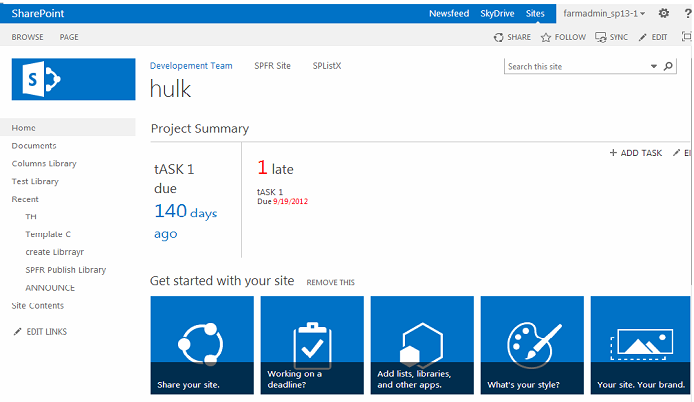
Task: Click the 140 days ago text
Action: [185, 221]
